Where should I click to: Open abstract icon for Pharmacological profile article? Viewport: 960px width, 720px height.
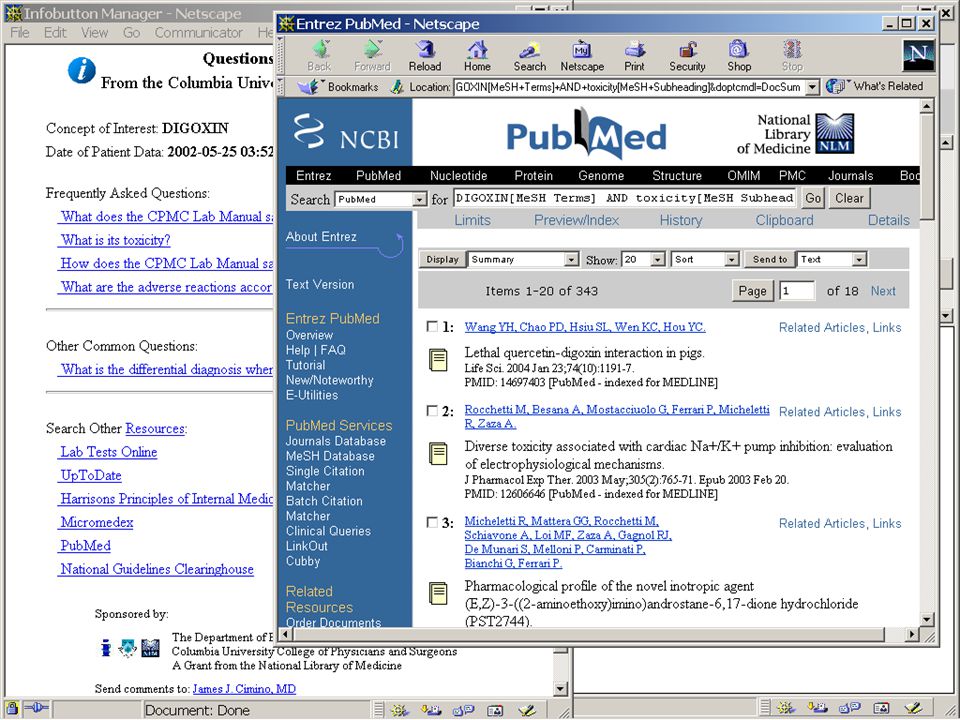(x=438, y=593)
